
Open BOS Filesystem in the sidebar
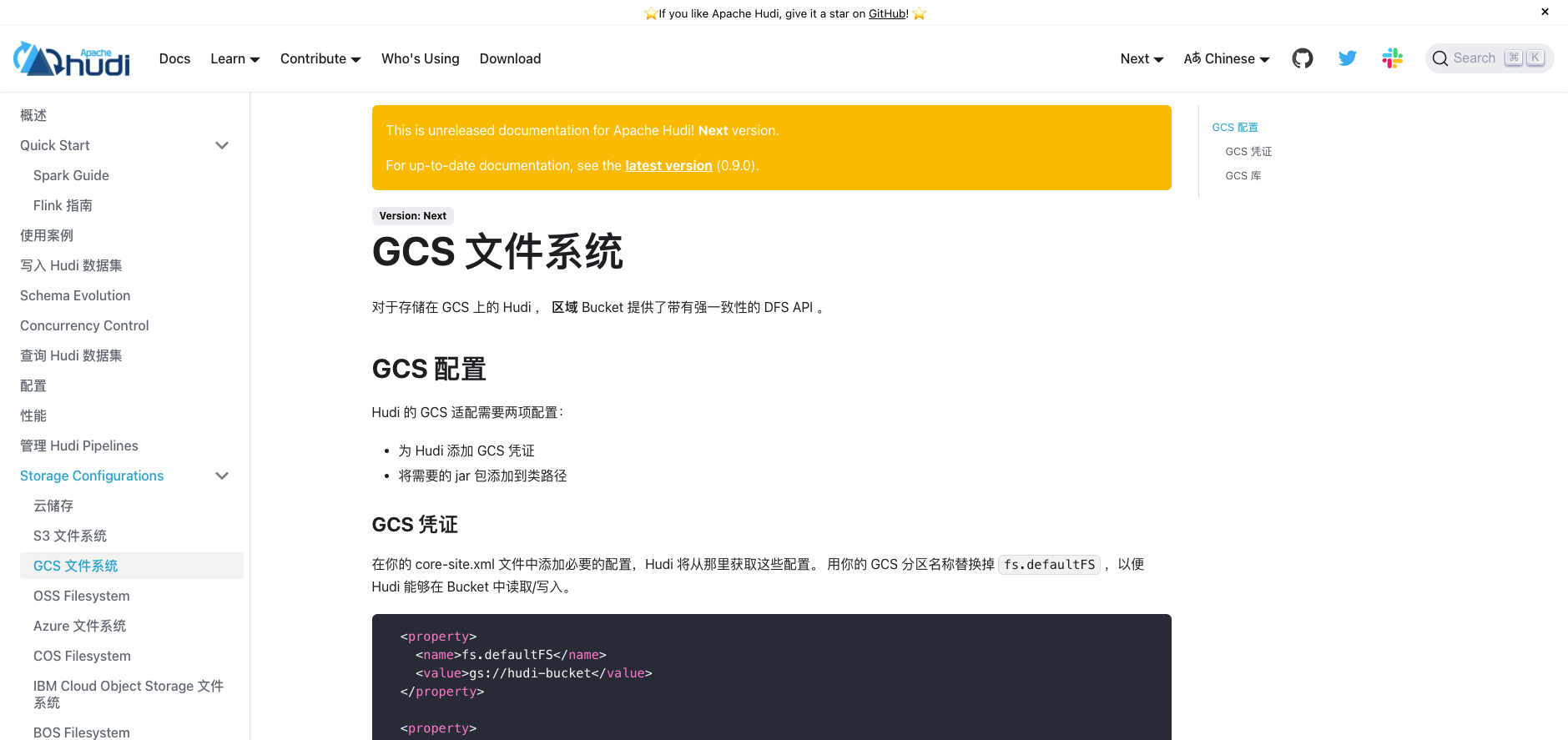click(x=82, y=732)
